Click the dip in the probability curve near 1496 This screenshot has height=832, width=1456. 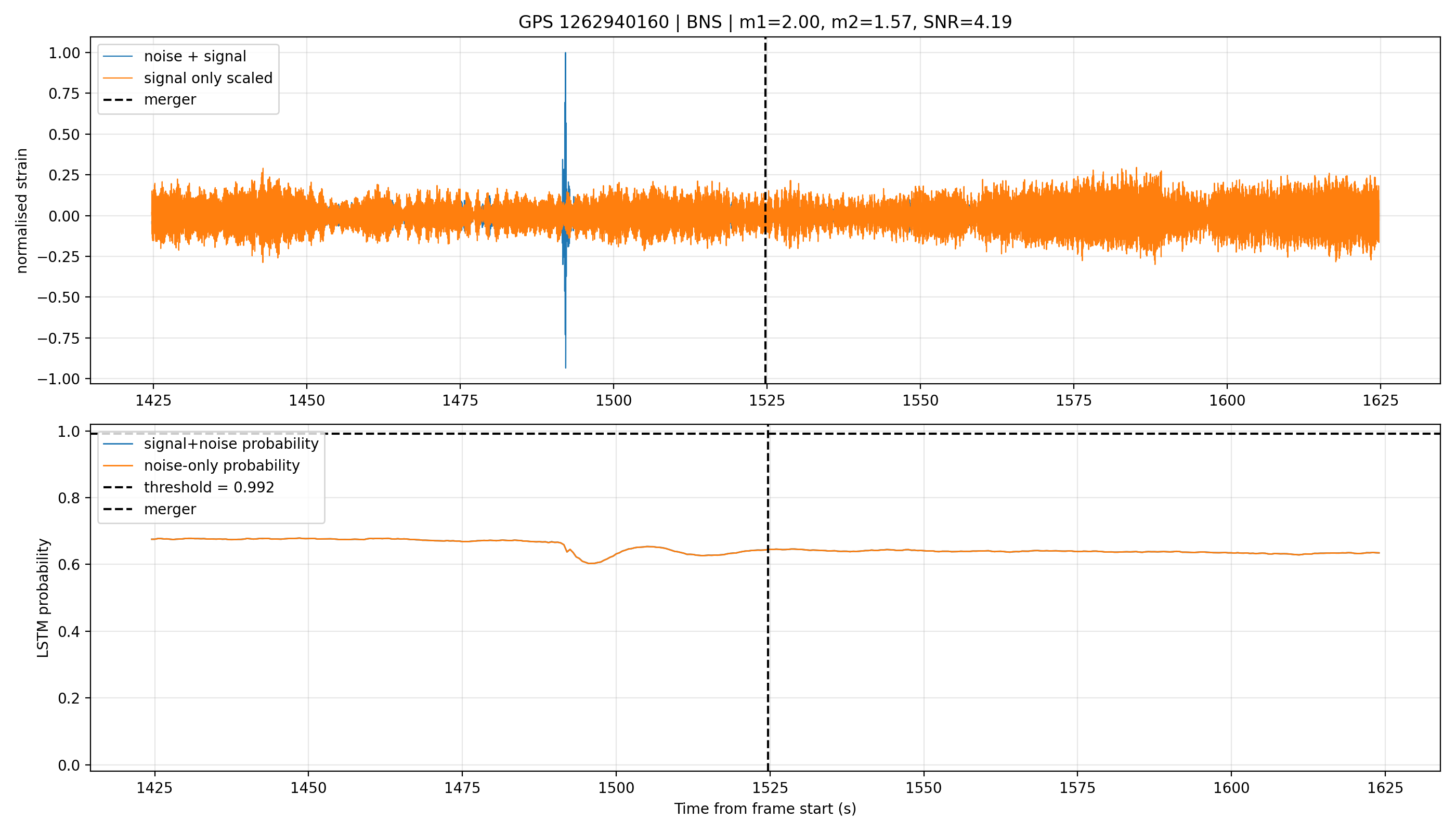(x=592, y=563)
